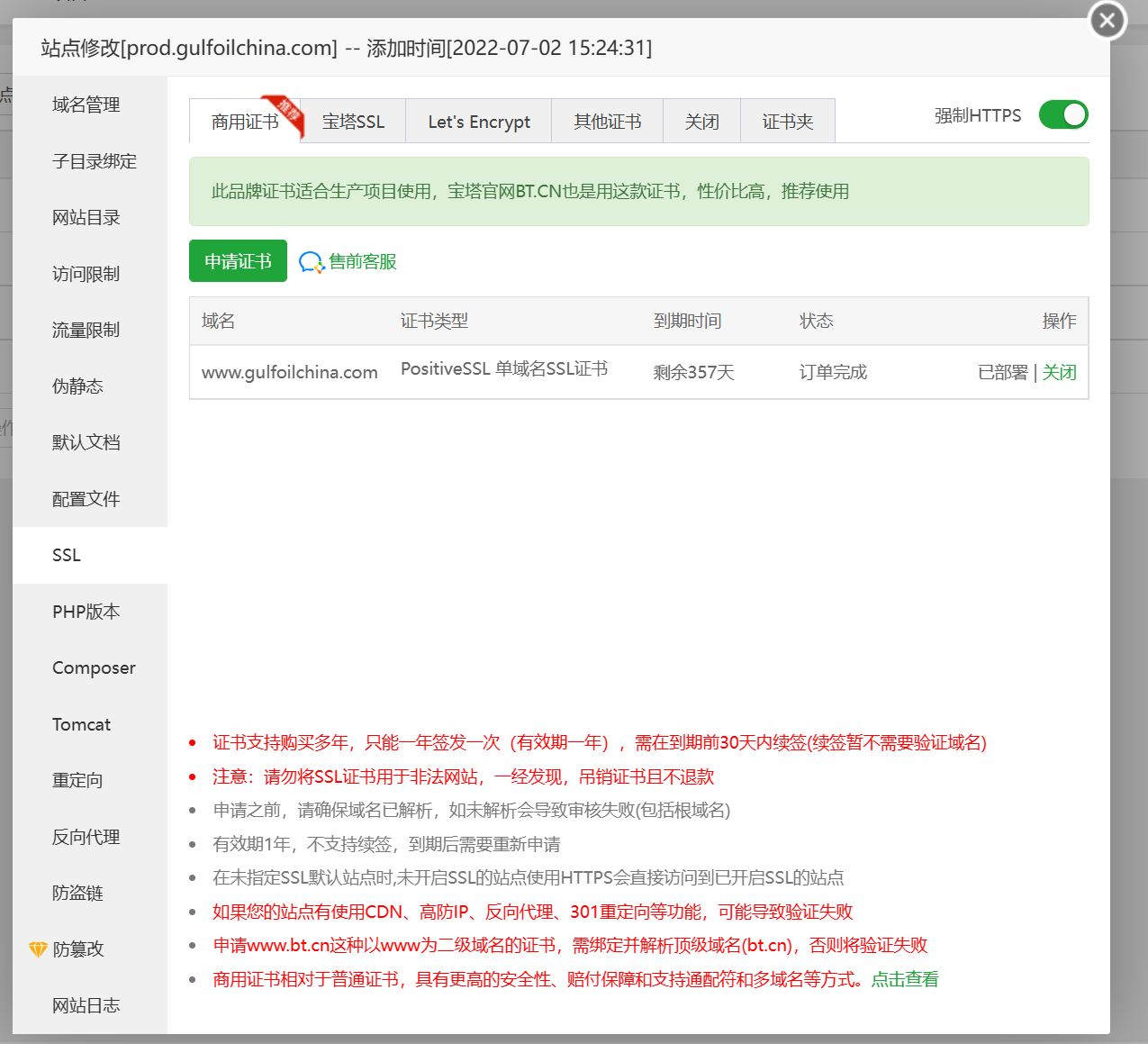Screen dimensions: 1148x1044
Task: Go to the 其他证书 tab
Action: click(x=608, y=122)
